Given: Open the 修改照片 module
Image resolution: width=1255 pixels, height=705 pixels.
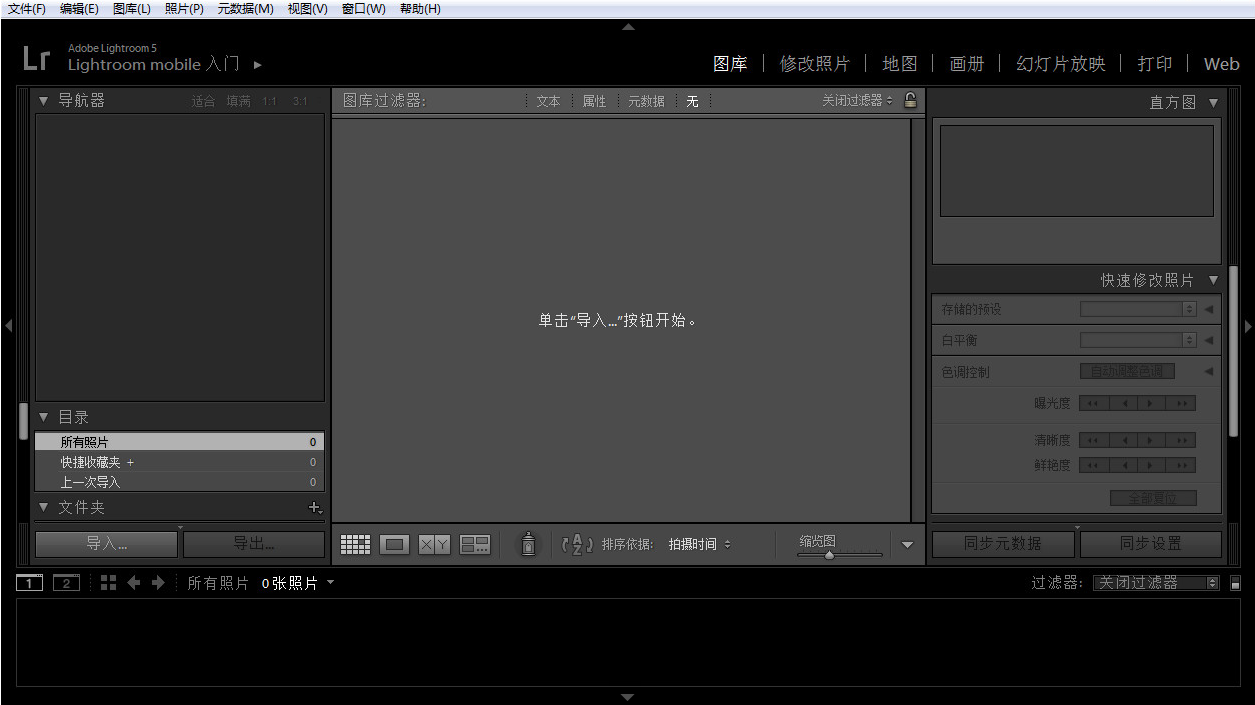Looking at the screenshot, I should pos(814,64).
